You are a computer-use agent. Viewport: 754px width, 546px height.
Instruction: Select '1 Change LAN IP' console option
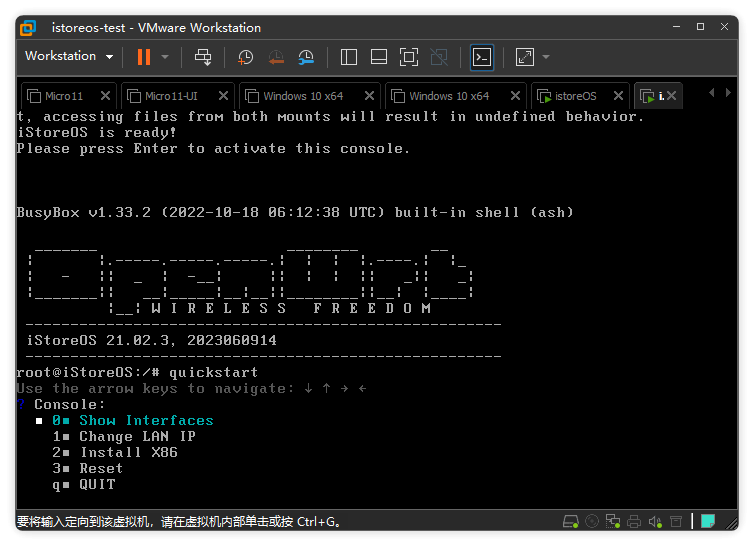pos(124,436)
